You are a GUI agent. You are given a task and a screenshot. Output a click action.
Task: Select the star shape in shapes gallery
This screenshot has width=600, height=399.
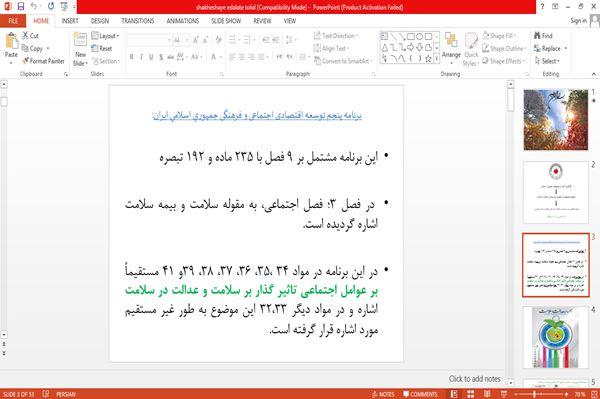(428, 59)
